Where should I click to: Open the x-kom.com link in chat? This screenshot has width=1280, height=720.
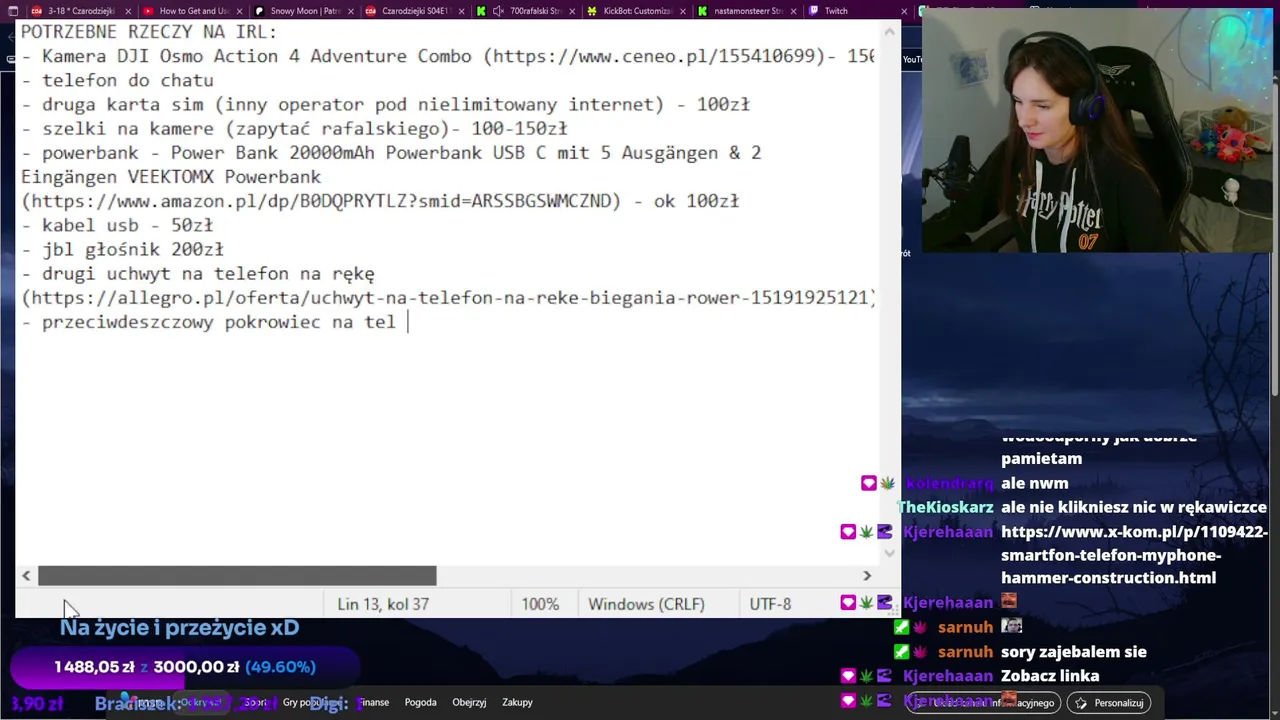(1134, 555)
